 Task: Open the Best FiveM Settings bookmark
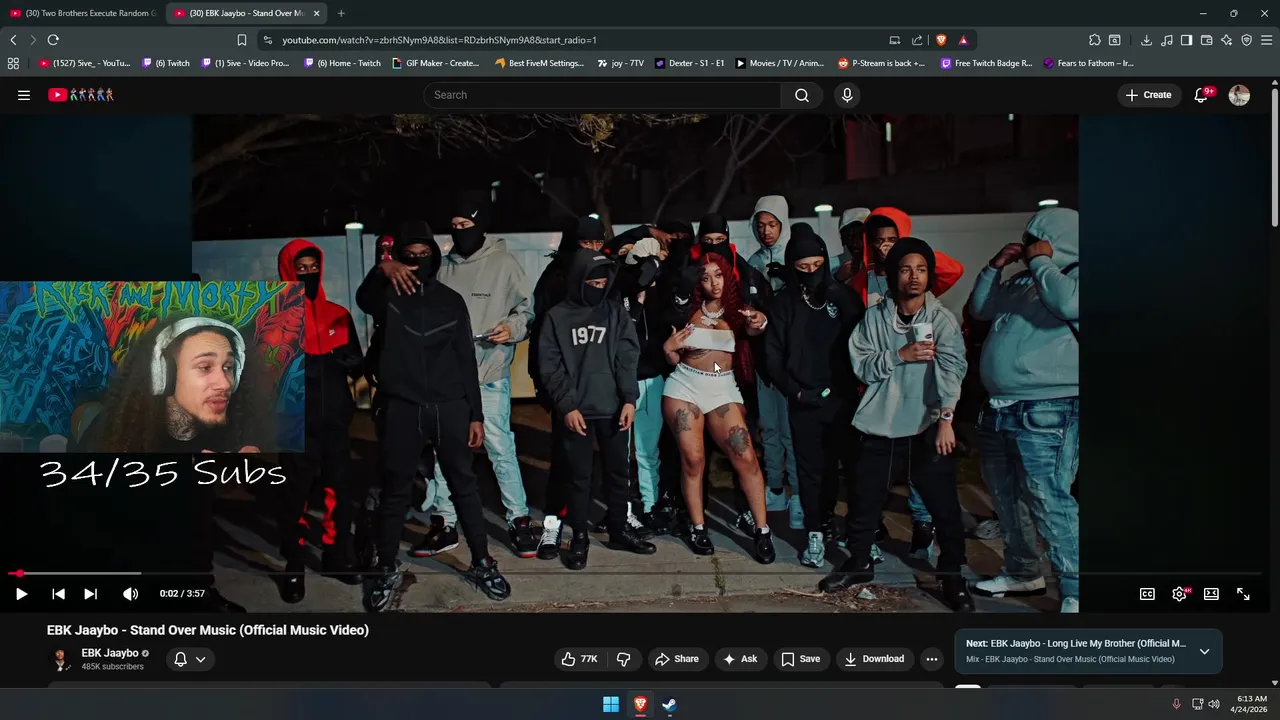(x=539, y=63)
